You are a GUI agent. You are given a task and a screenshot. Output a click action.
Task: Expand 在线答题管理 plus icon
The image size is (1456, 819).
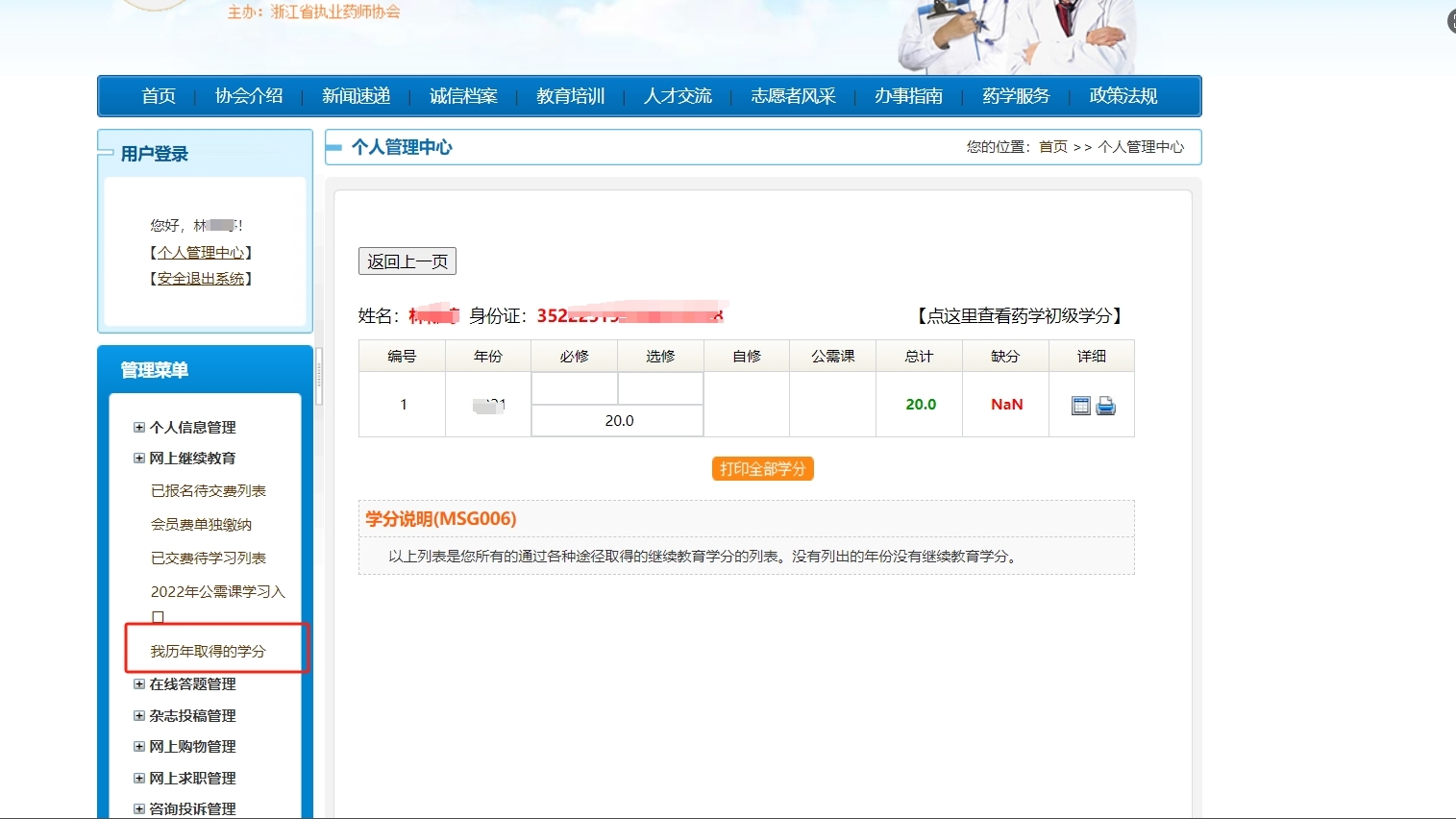(x=139, y=684)
